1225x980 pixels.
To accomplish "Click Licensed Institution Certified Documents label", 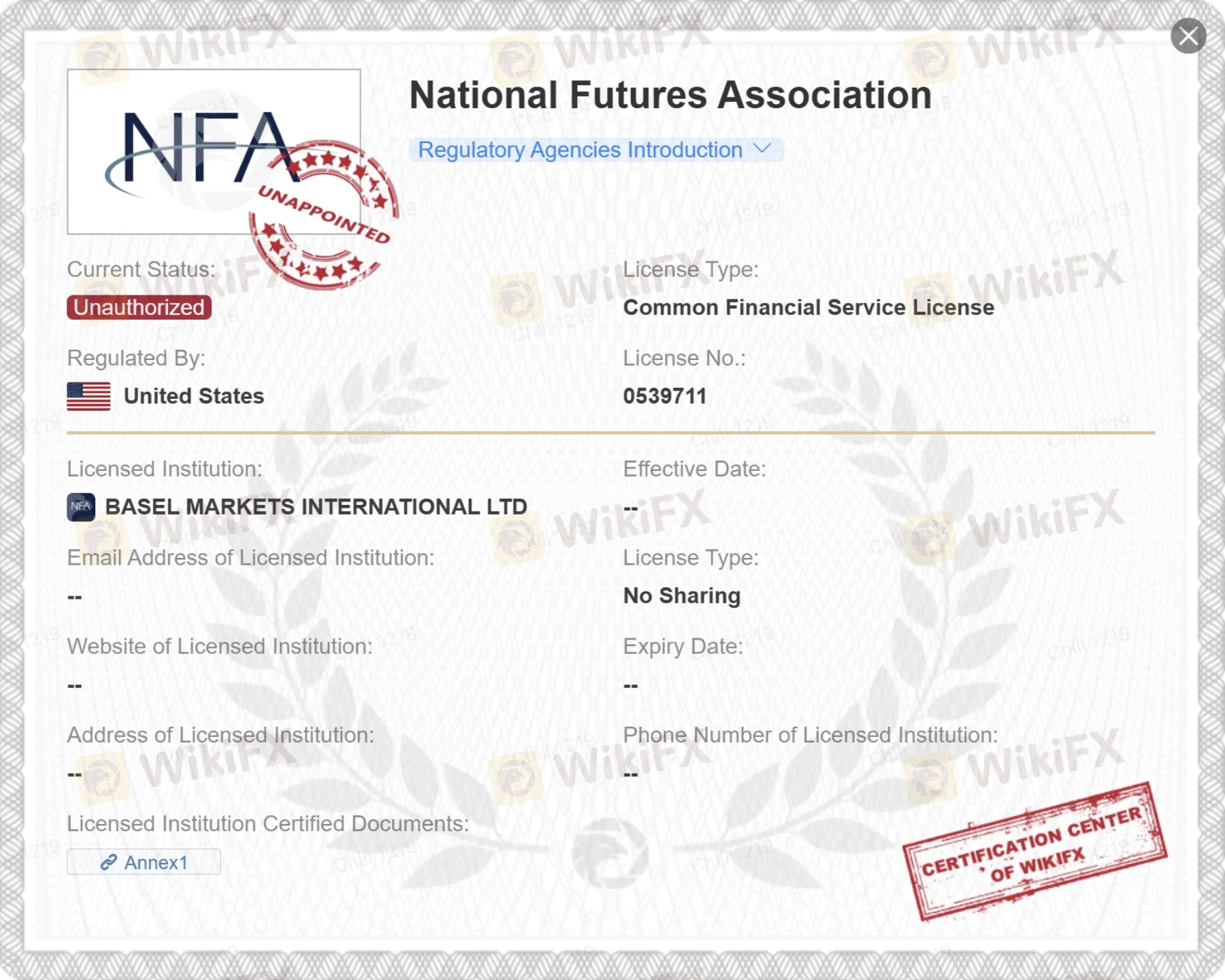I will tap(268, 823).
